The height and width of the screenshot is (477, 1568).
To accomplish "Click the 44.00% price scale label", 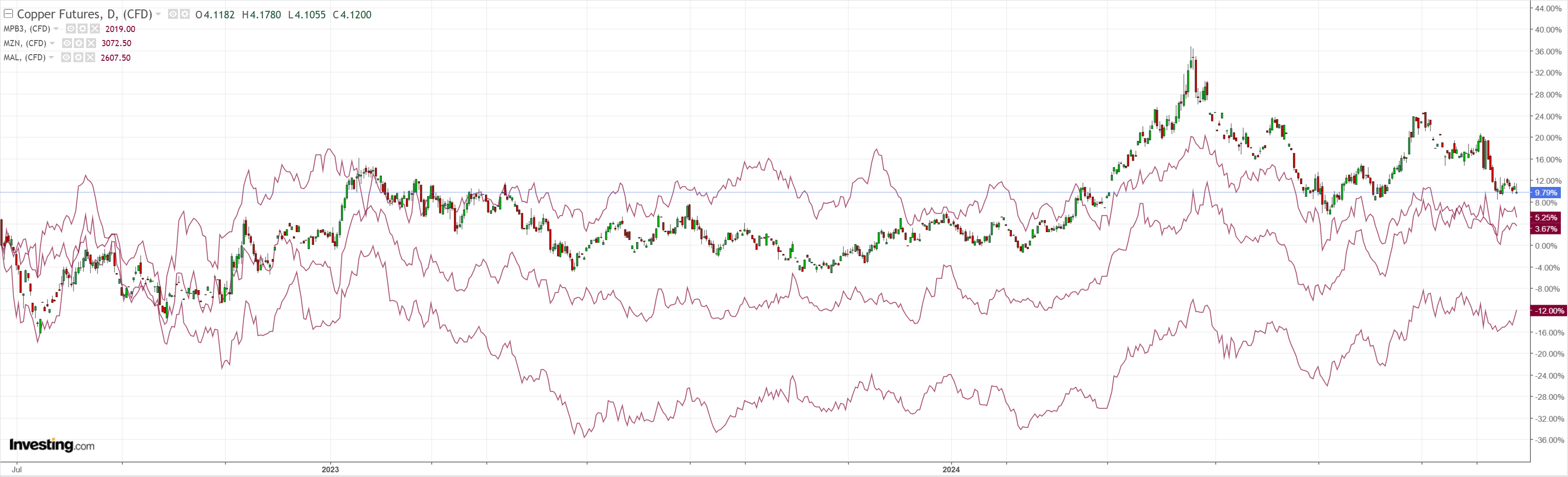I will [1548, 8].
